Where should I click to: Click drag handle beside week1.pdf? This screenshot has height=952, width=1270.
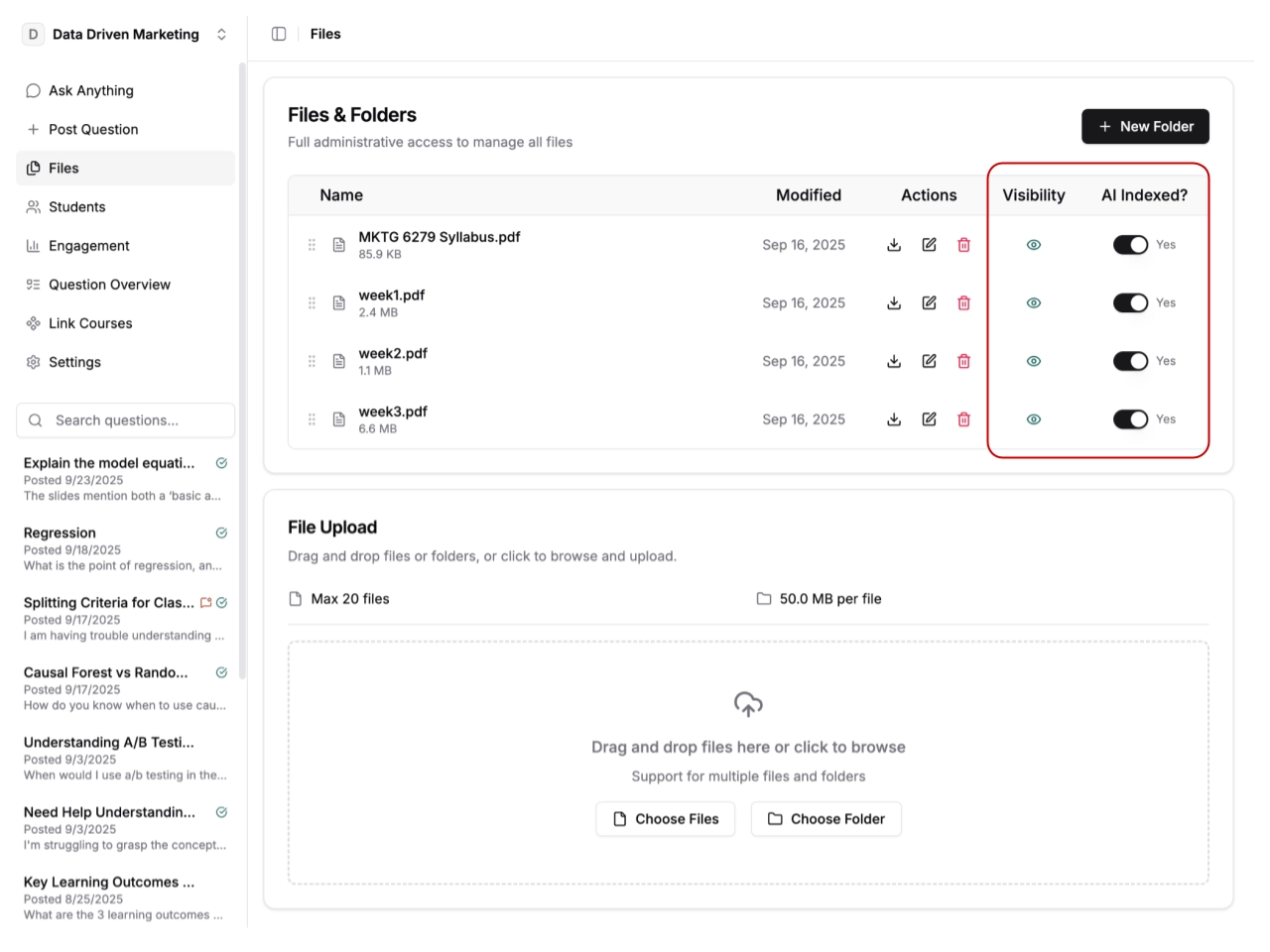coord(312,303)
